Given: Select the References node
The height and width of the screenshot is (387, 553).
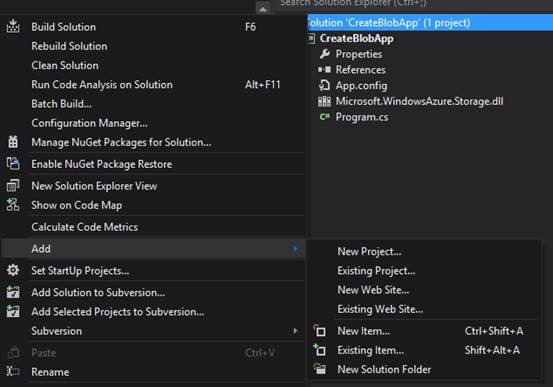Looking at the screenshot, I should [360, 69].
